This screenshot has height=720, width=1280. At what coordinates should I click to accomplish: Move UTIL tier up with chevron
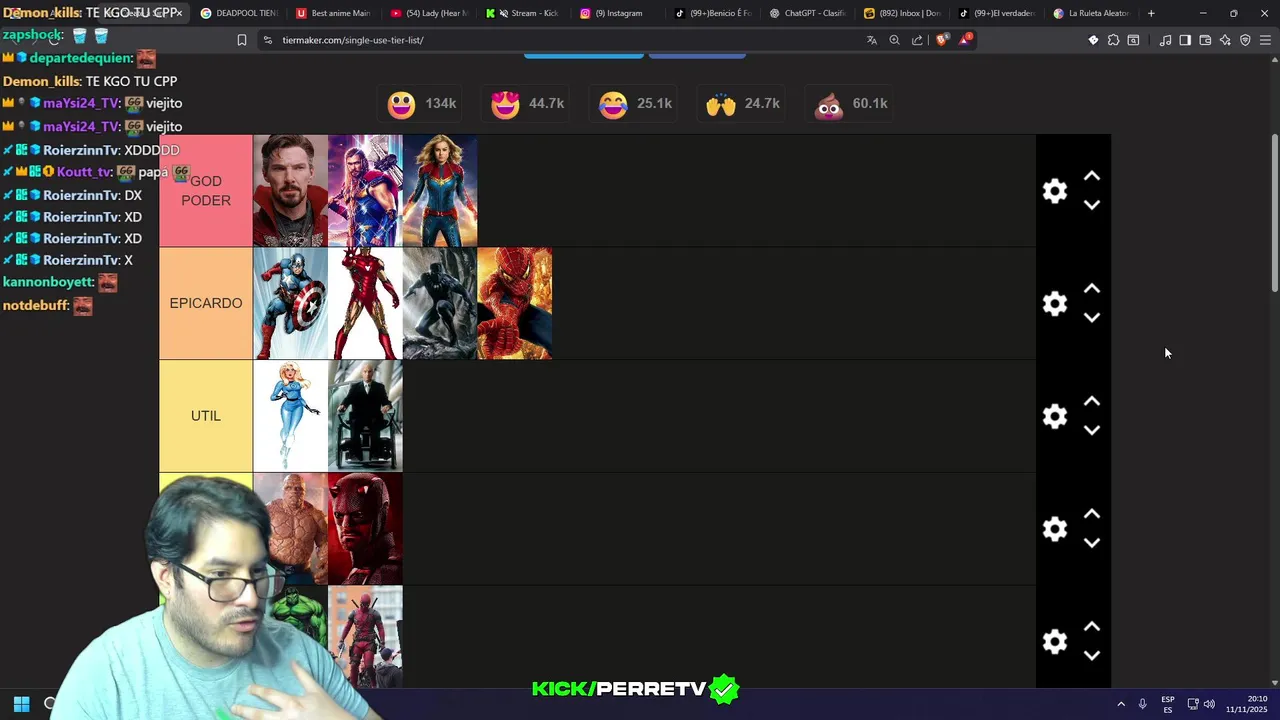click(1092, 402)
